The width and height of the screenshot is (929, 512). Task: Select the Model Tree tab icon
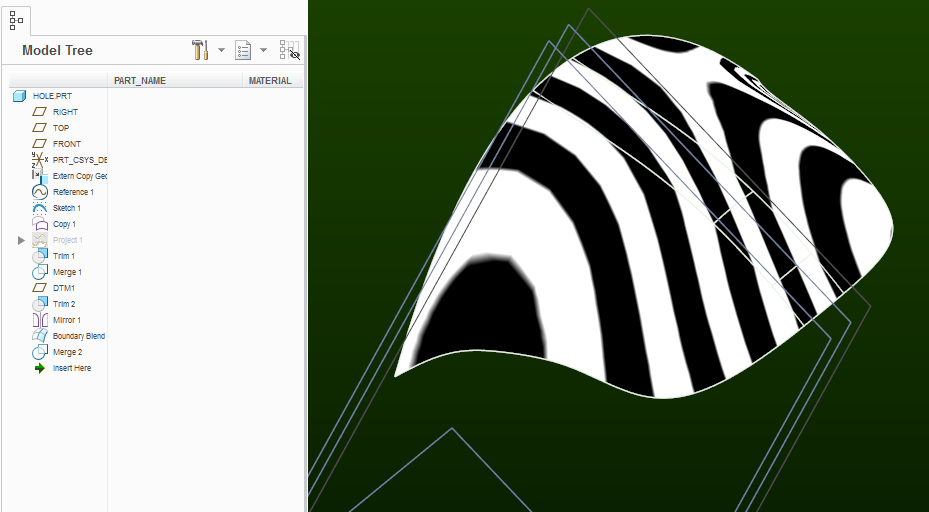point(17,21)
